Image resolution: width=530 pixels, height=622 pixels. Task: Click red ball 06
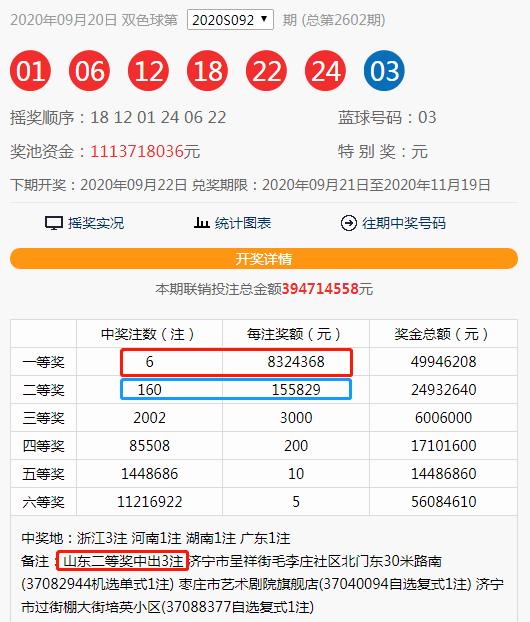(89, 71)
